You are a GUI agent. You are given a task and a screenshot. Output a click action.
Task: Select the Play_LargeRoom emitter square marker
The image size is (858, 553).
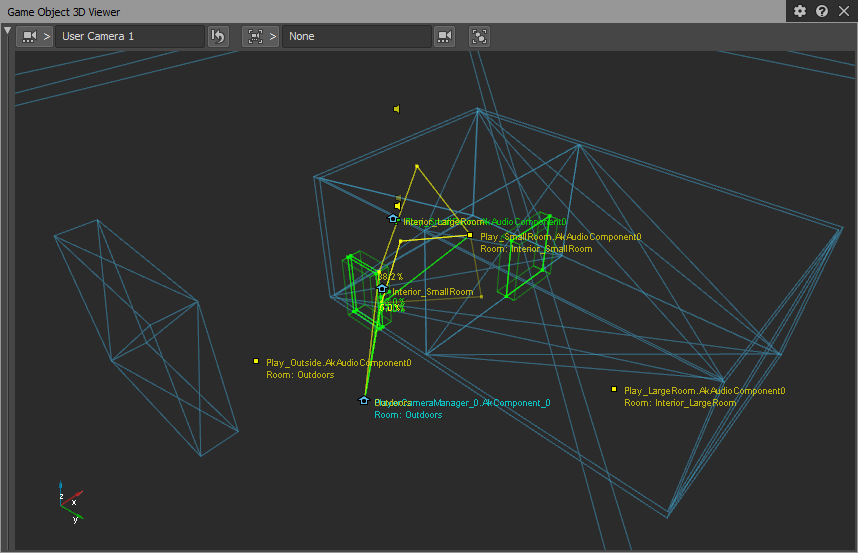point(614,389)
